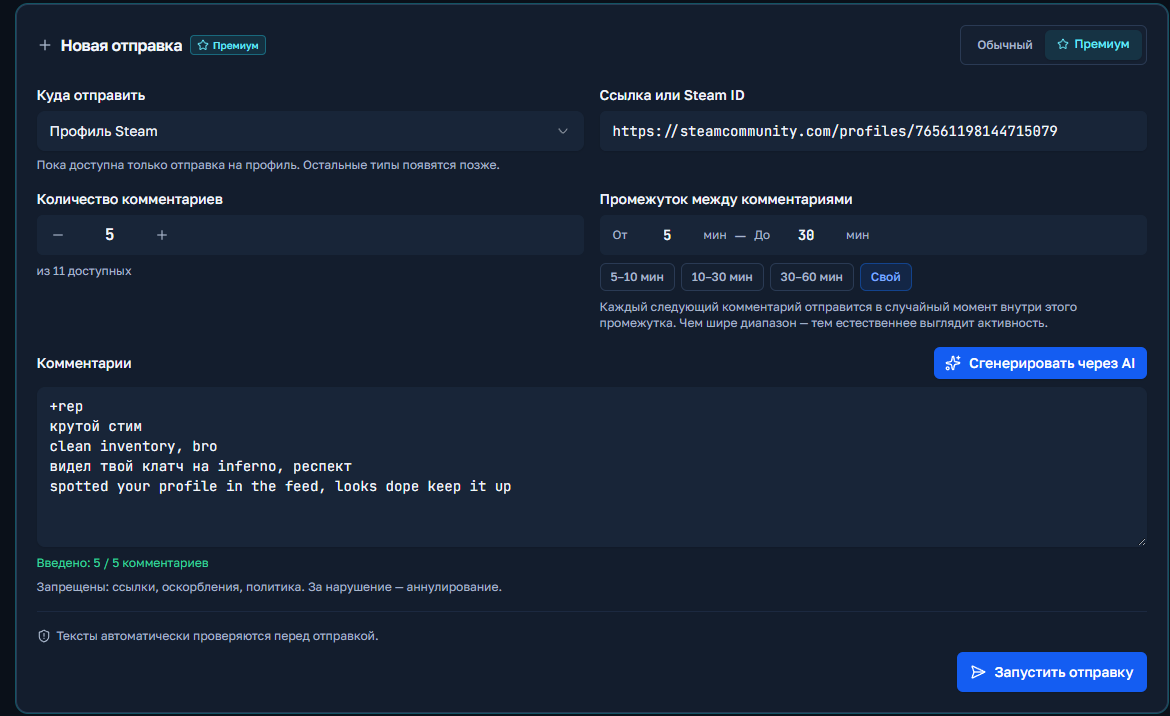Switch to Обычный mode

coord(1004,45)
